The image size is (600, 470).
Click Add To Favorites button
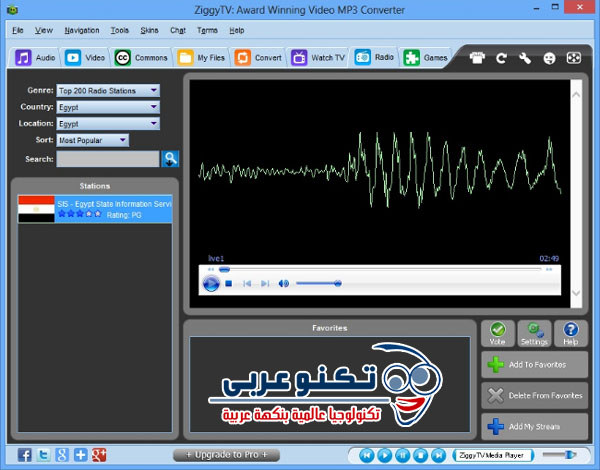tap(535, 365)
